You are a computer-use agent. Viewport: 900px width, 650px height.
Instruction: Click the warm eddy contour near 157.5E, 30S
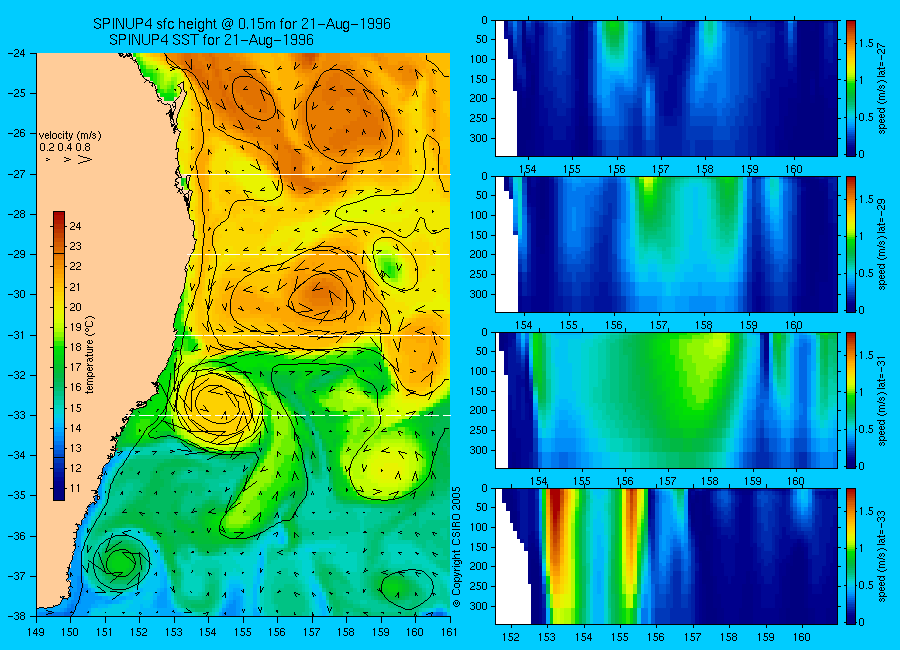point(320,295)
